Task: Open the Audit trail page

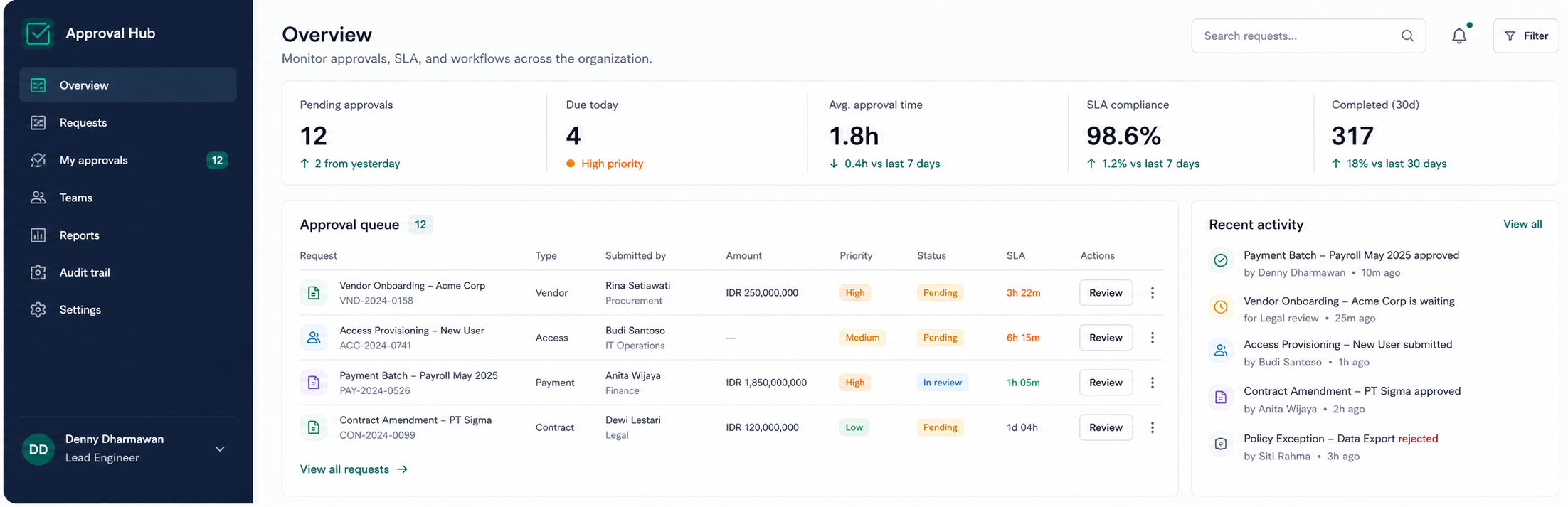Action: [128, 272]
